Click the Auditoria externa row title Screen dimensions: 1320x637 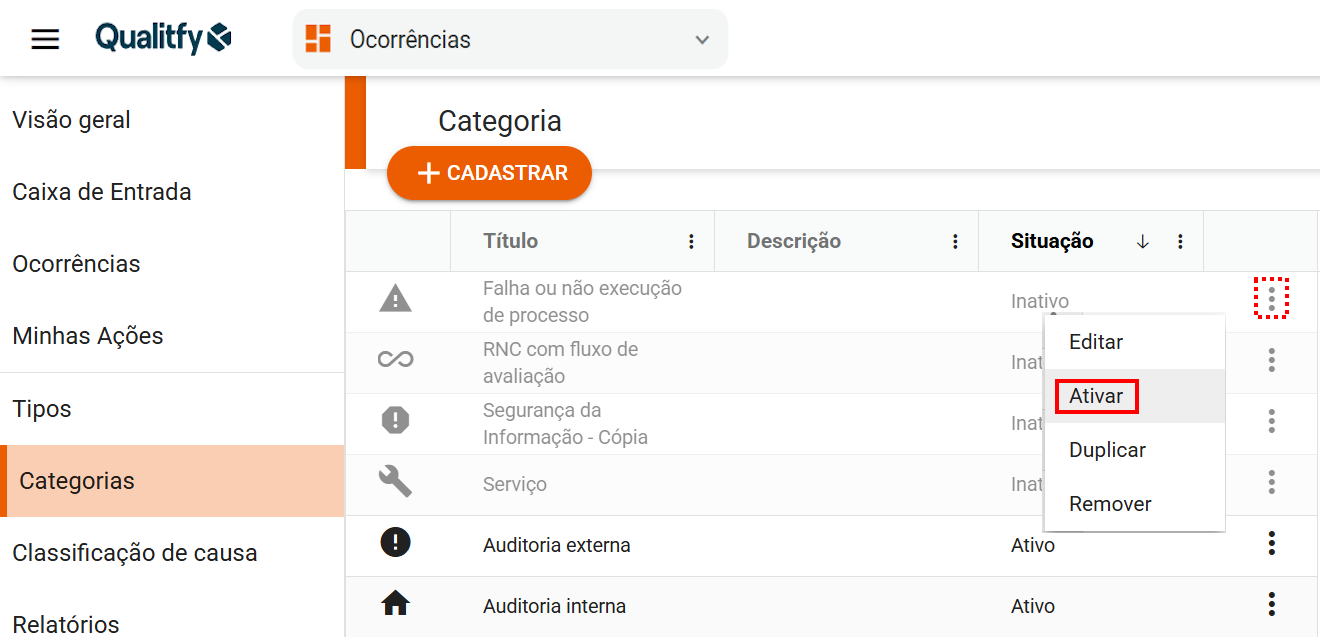557,545
